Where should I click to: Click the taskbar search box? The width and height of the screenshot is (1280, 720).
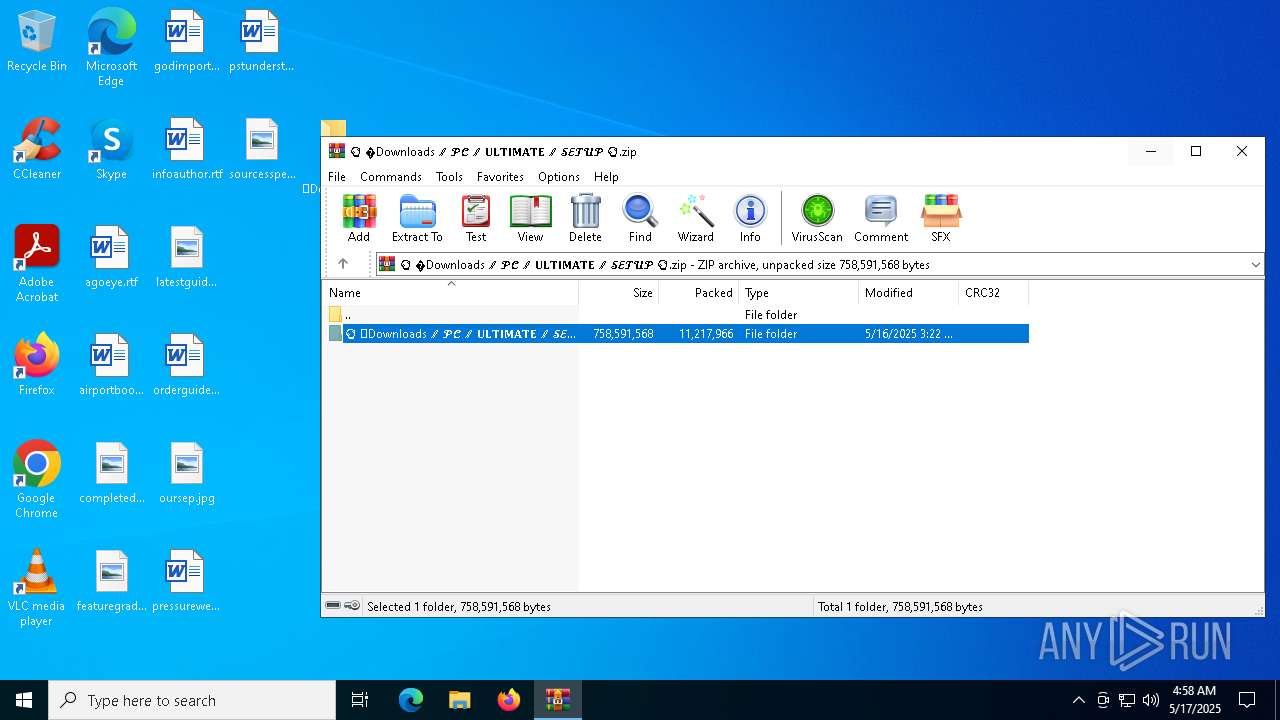192,700
